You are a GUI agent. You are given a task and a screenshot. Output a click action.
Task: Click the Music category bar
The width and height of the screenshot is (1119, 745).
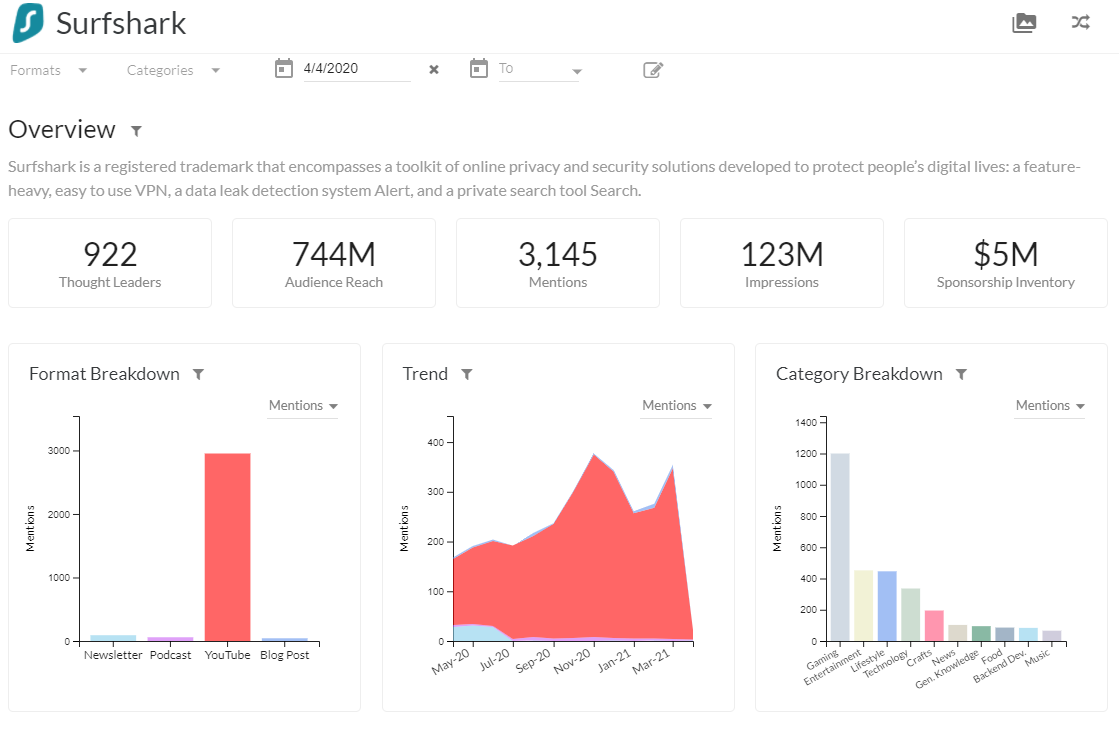(x=1052, y=636)
